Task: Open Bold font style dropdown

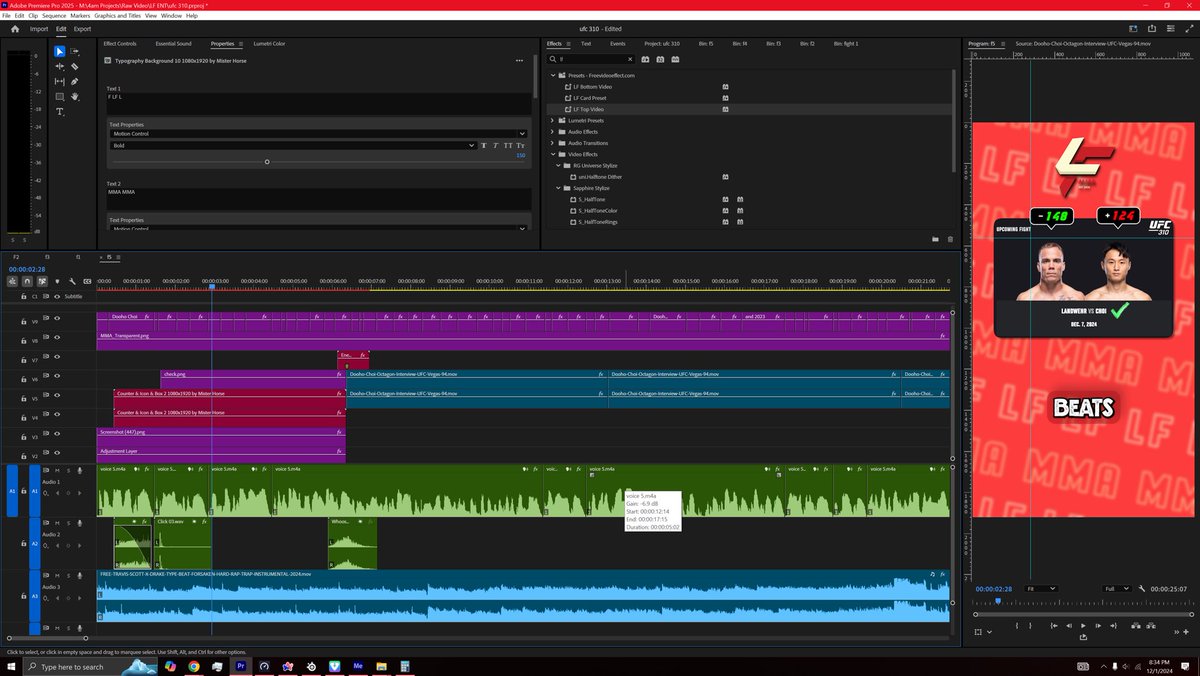Action: coord(293,145)
